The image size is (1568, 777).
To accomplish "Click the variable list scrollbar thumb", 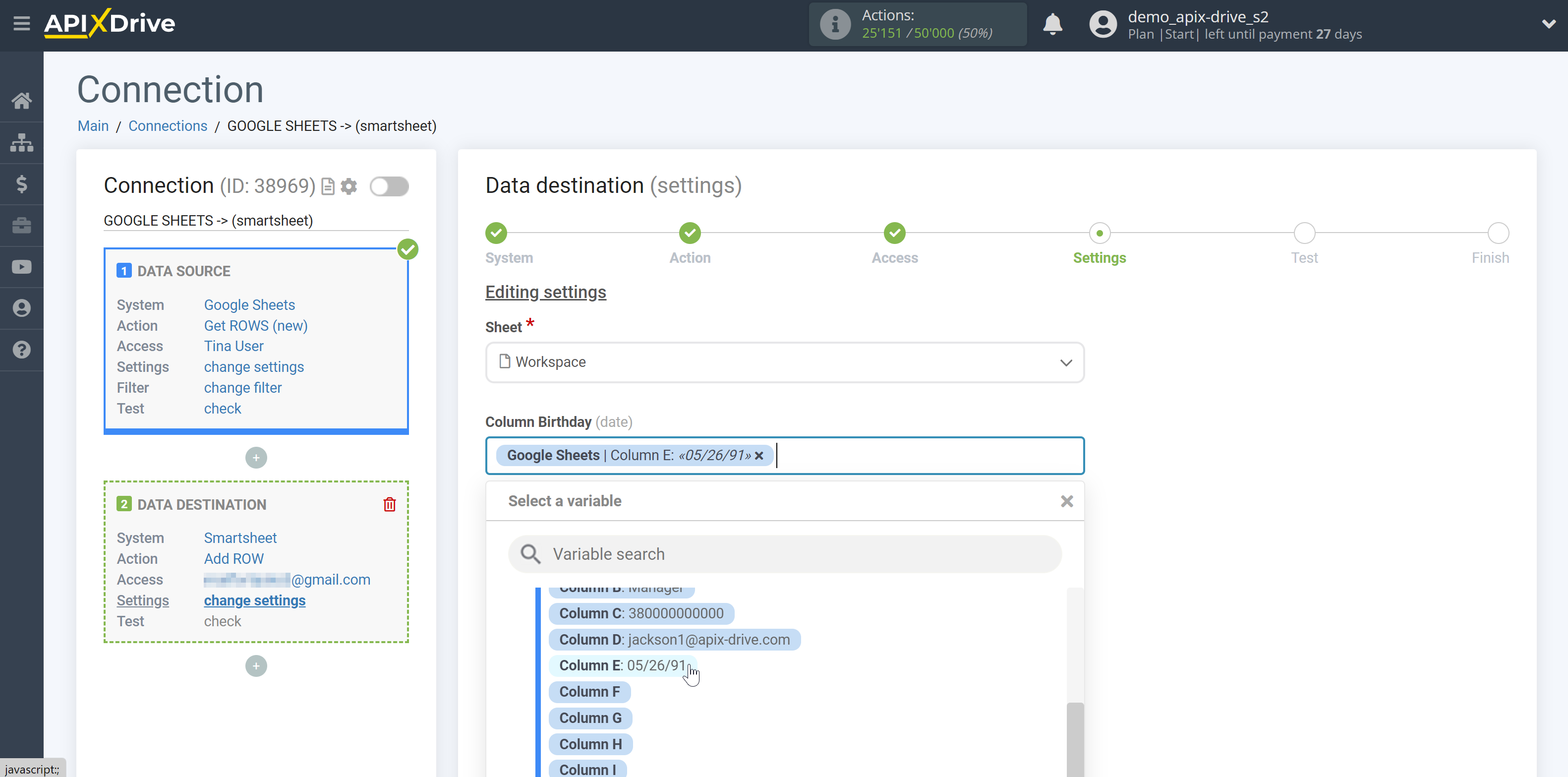I will pos(1075,740).
